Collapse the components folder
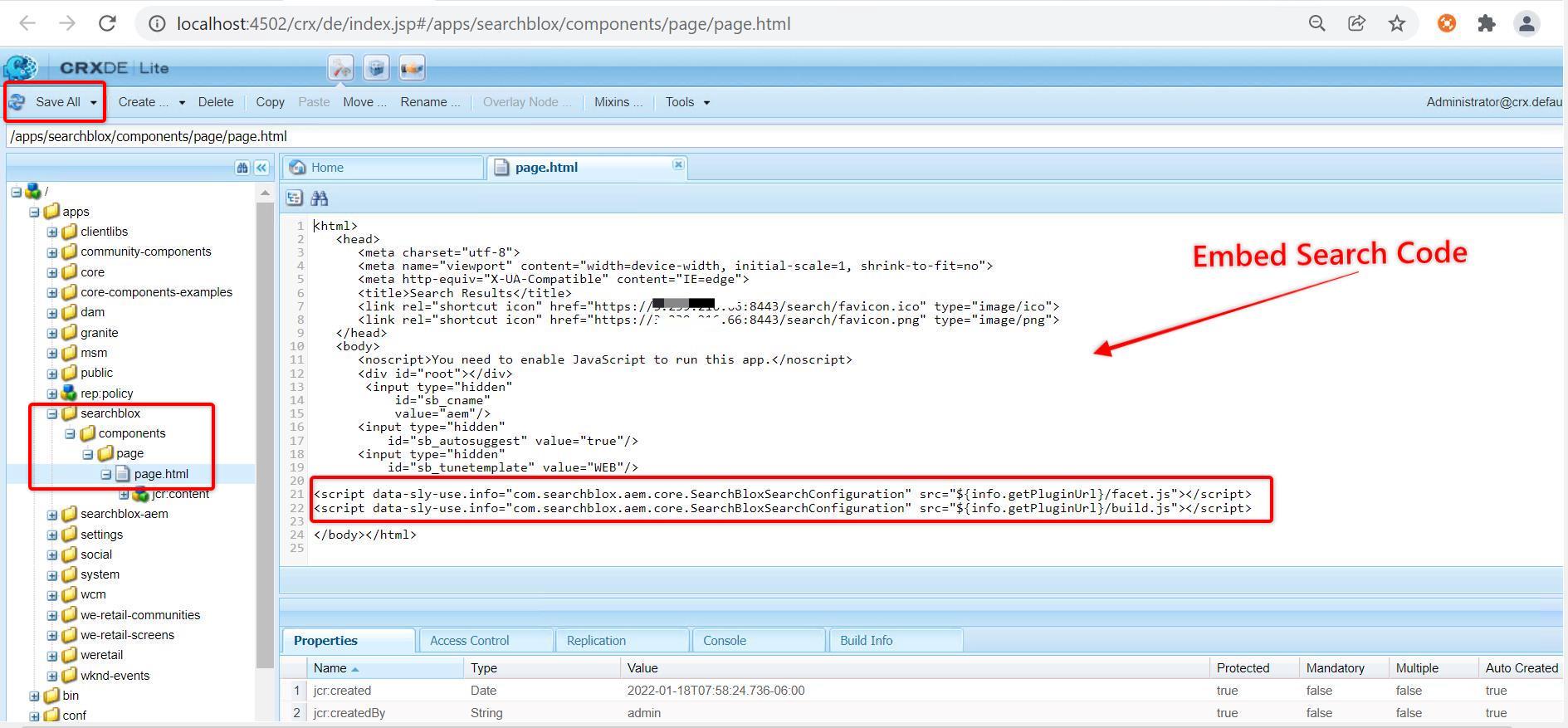The width and height of the screenshot is (1568, 728). [70, 433]
